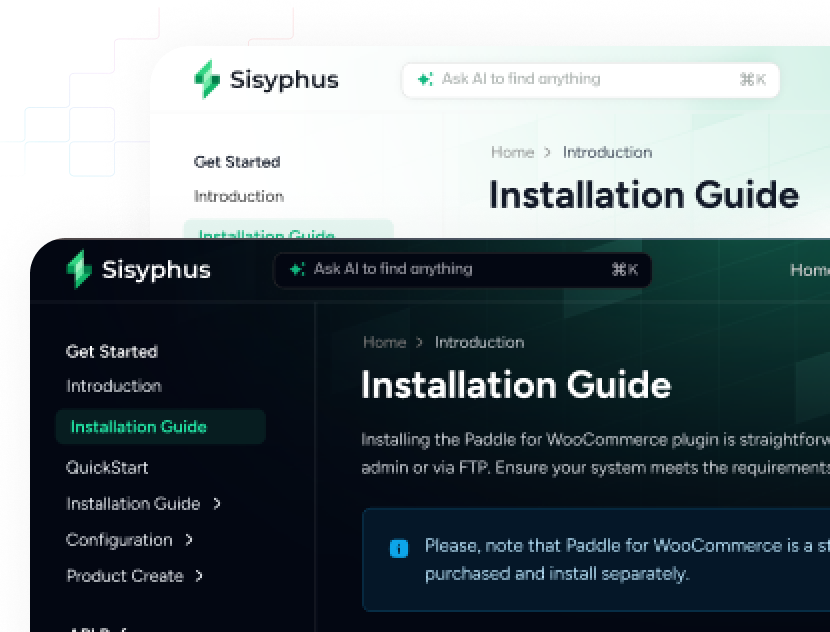Screen dimensions: 830x632
Task: Open QuickStart in the dark sidebar
Action: point(107,467)
